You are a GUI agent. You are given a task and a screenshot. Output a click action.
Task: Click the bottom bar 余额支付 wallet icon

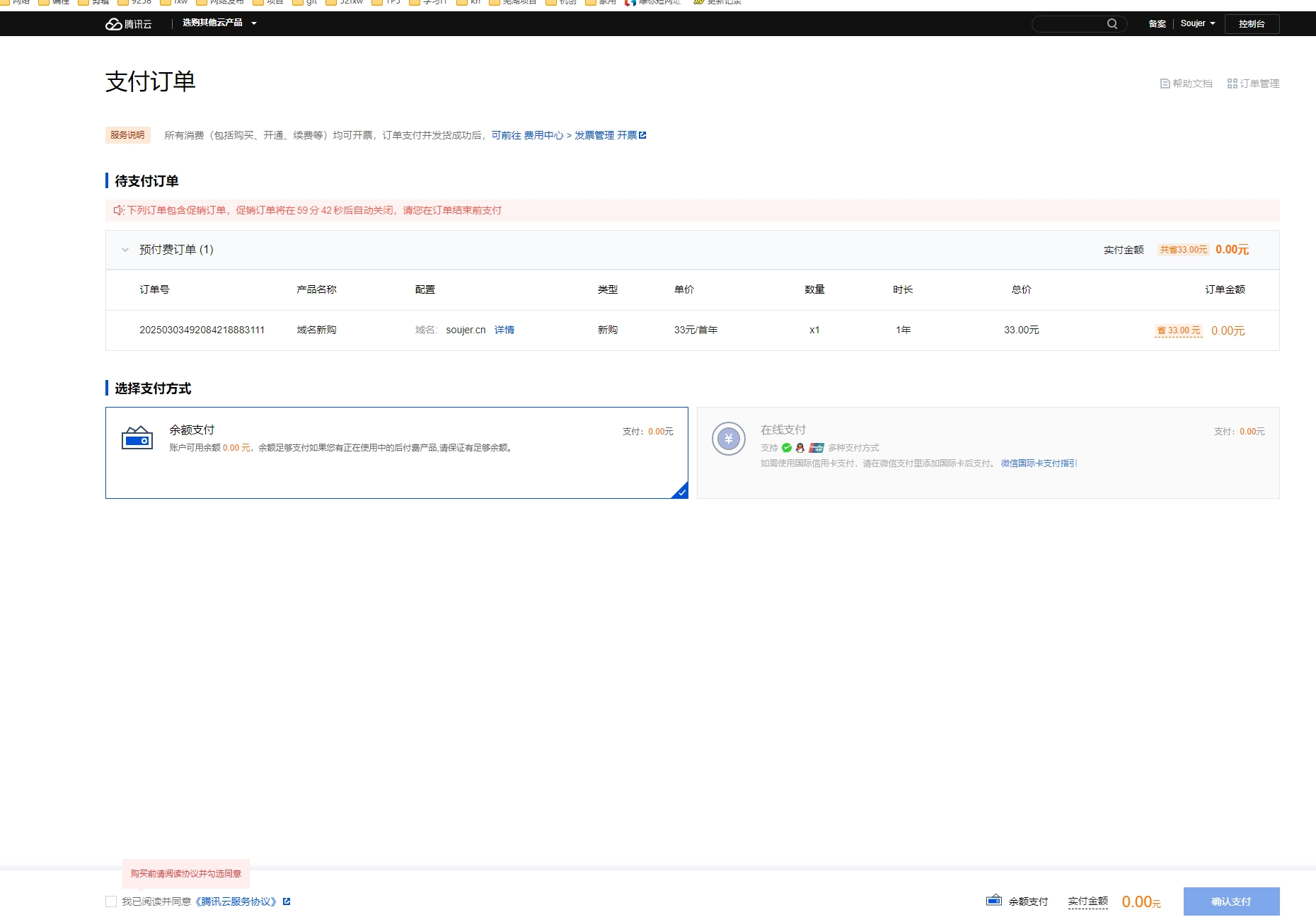[993, 901]
